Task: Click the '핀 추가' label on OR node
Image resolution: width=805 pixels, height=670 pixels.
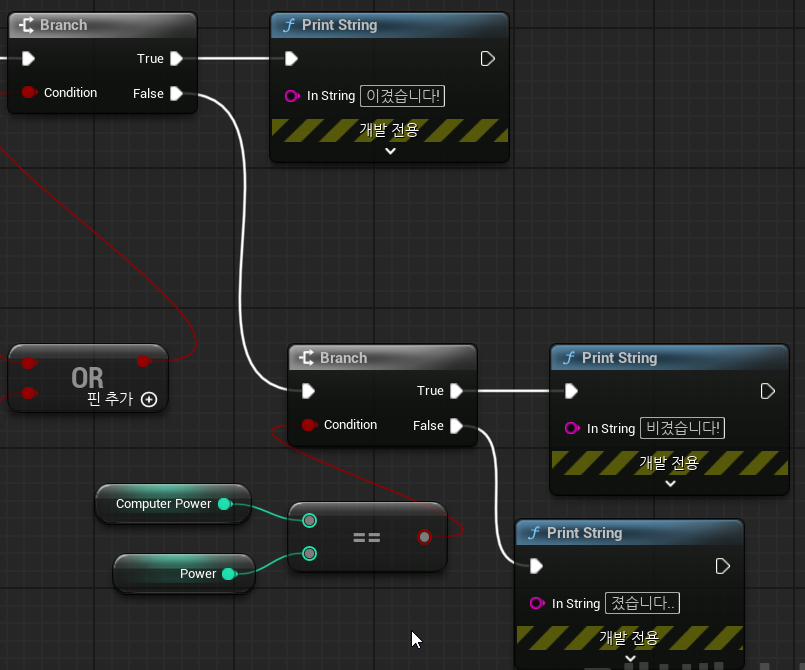Action: point(110,398)
